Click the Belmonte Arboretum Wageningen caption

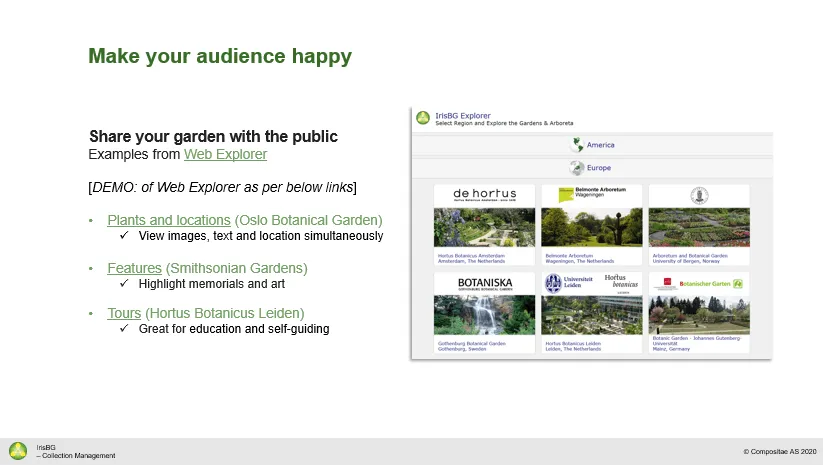[x=579, y=258]
